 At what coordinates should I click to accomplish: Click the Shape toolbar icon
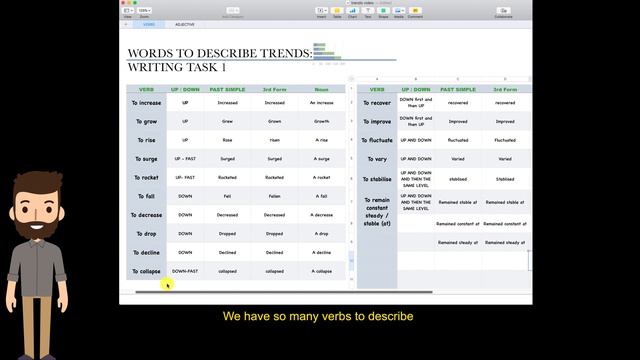click(x=383, y=11)
